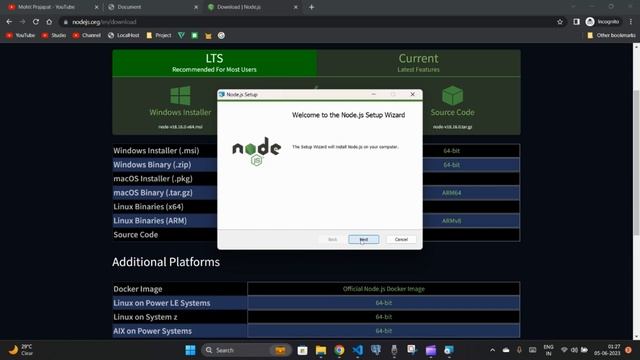Open the yellow folder-like icon bookmark
This screenshot has width=640, height=360.
pyautogui.click(x=208, y=36)
